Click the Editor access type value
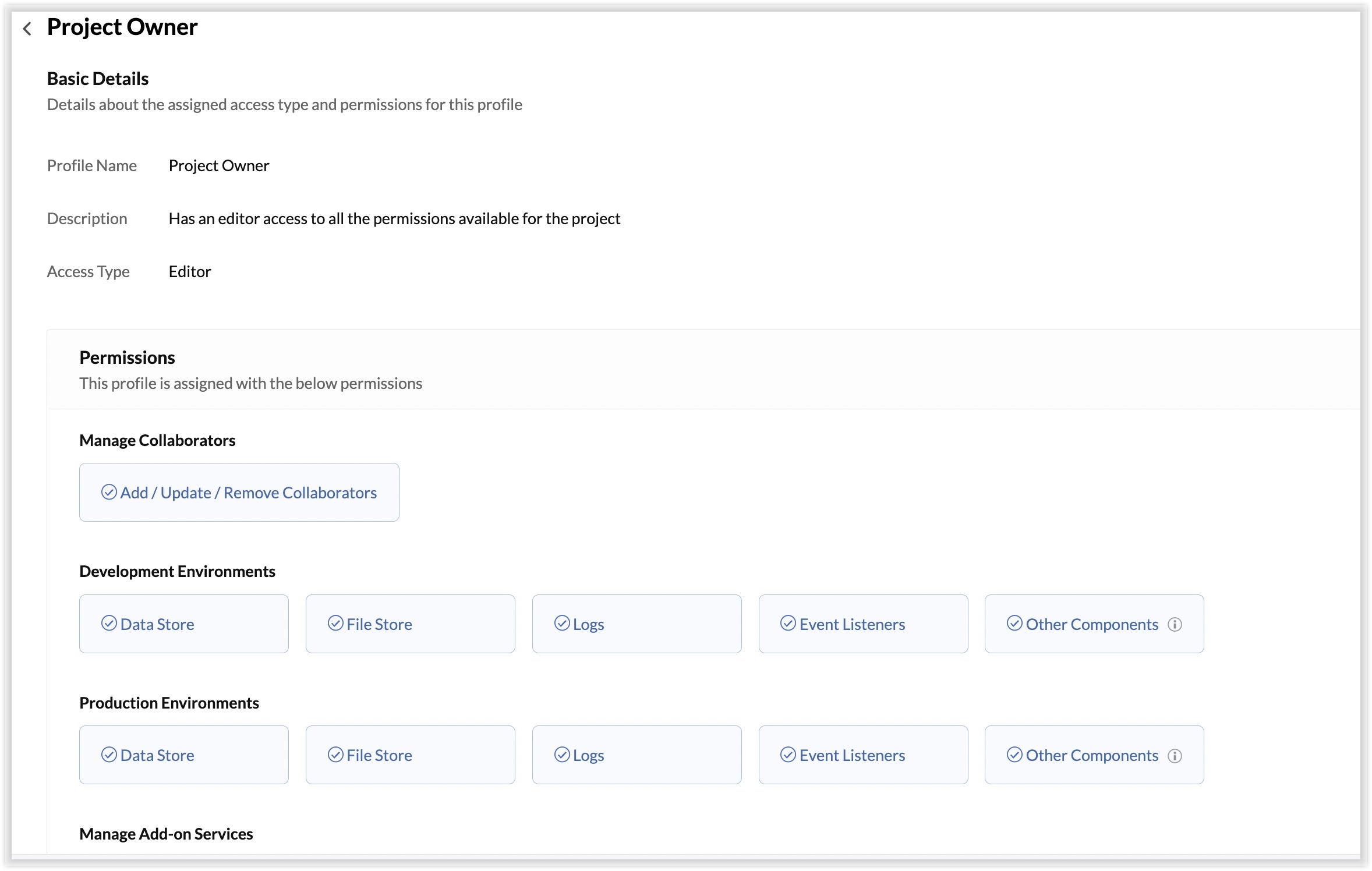 point(190,271)
